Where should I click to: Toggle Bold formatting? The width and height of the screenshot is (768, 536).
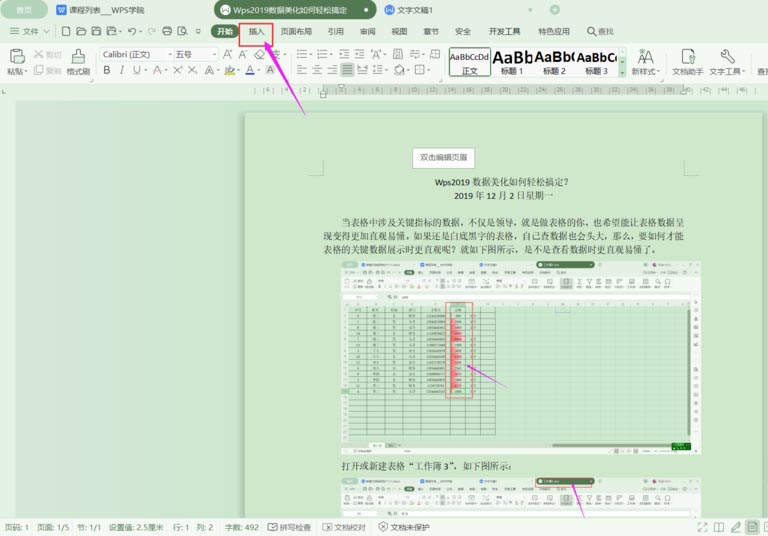click(x=106, y=70)
